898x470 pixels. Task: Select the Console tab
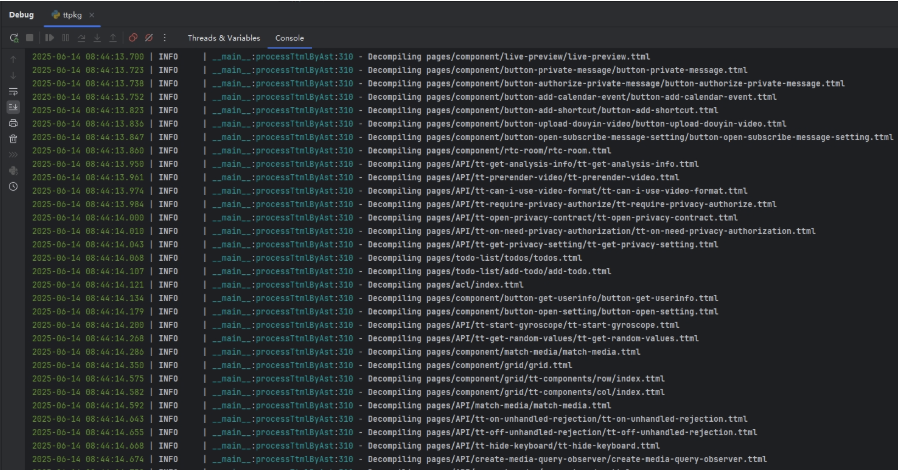289,38
